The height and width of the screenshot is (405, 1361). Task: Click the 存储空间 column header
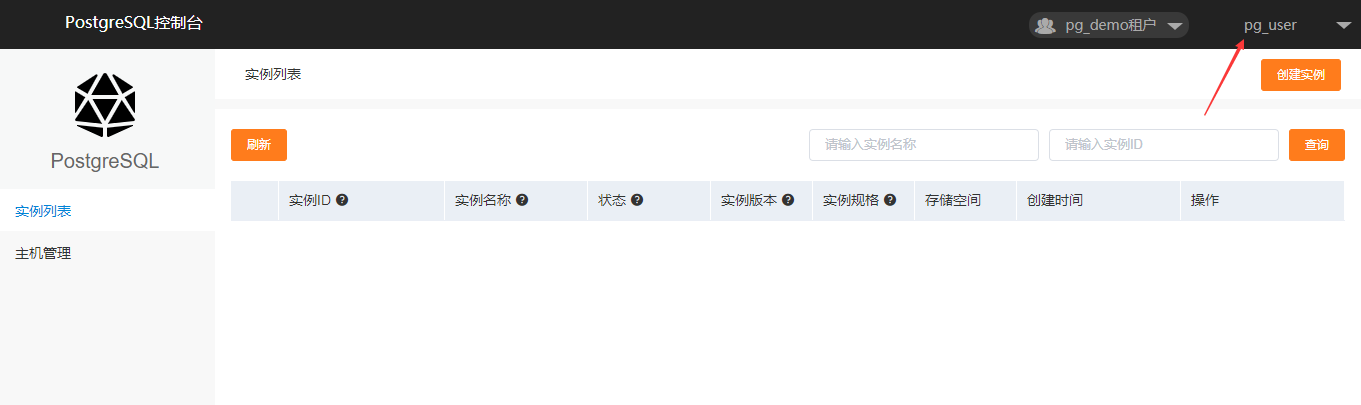click(x=952, y=200)
